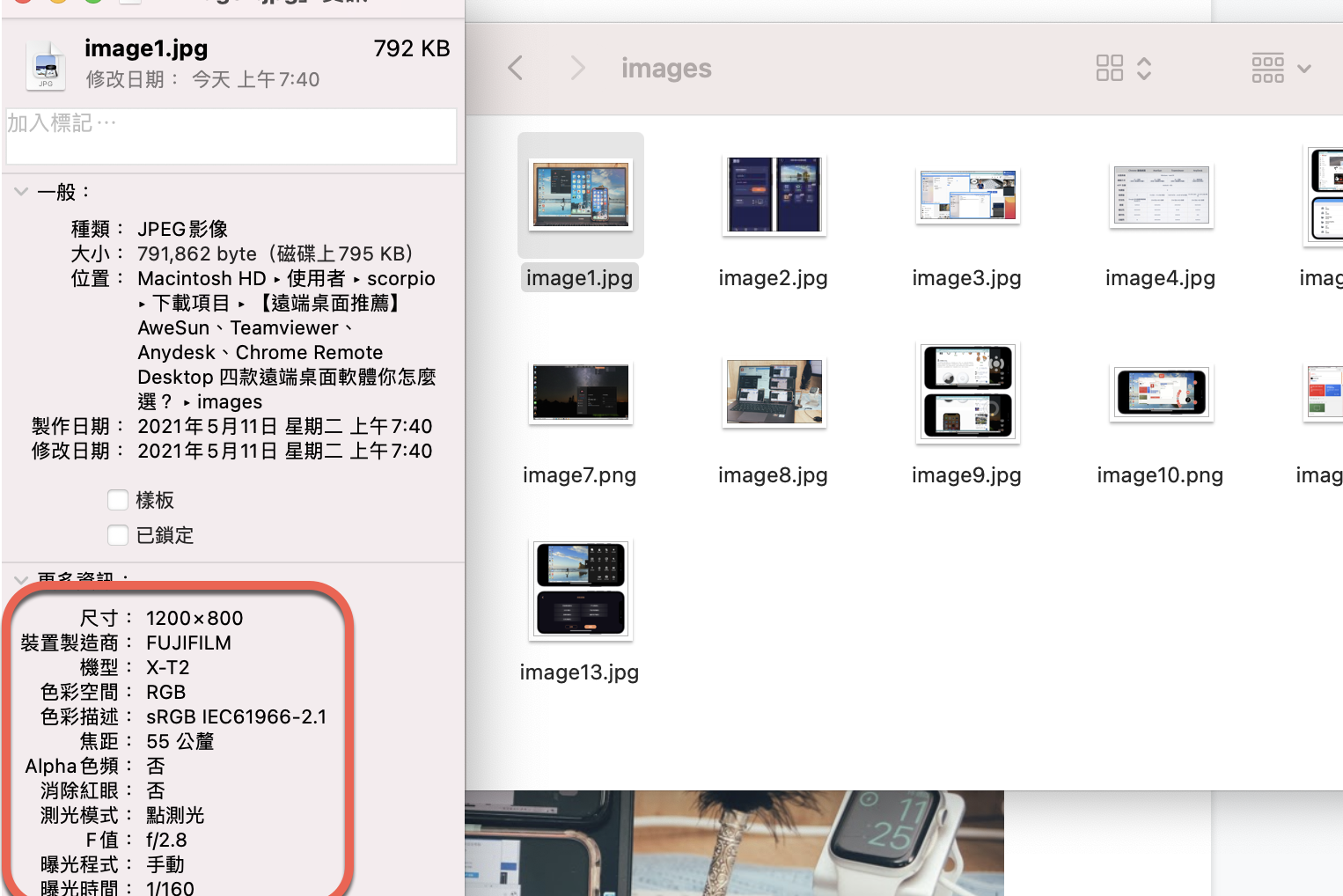Viewport: 1343px width, 896px height.
Task: Enable the 已鎖定 checkbox
Action: click(118, 534)
